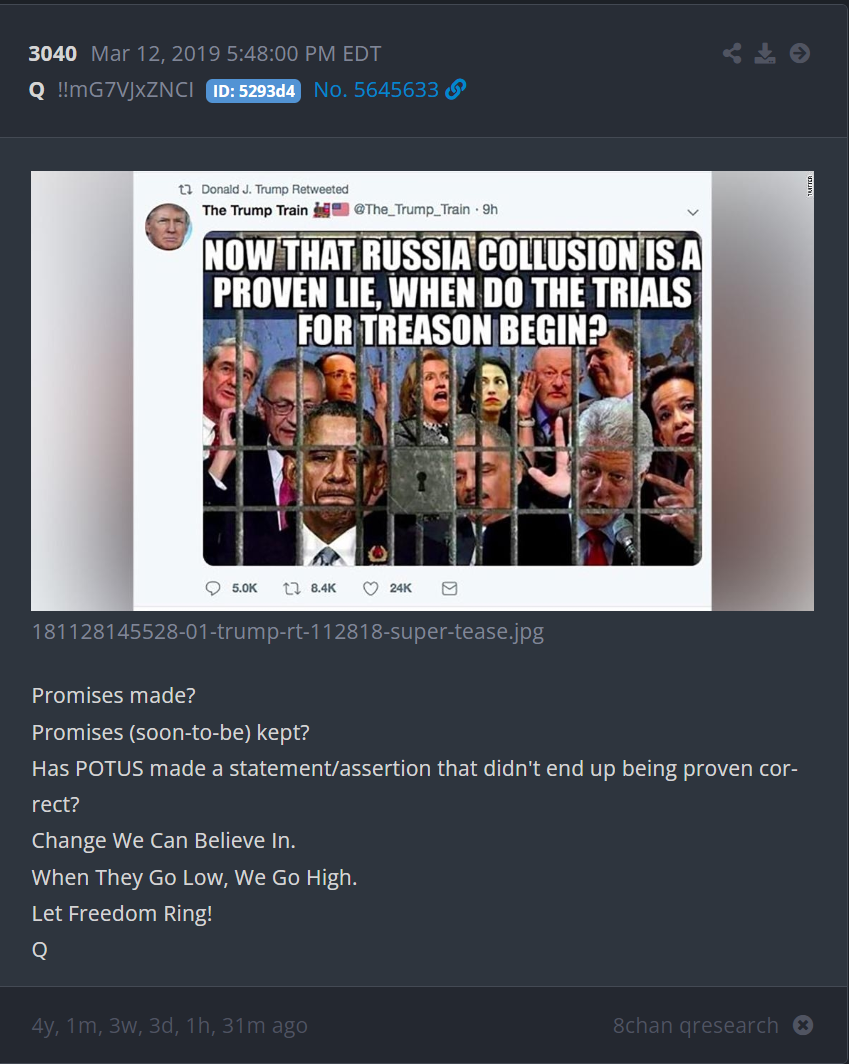
Task: Expand the tweet options chevron
Action: (x=693, y=212)
